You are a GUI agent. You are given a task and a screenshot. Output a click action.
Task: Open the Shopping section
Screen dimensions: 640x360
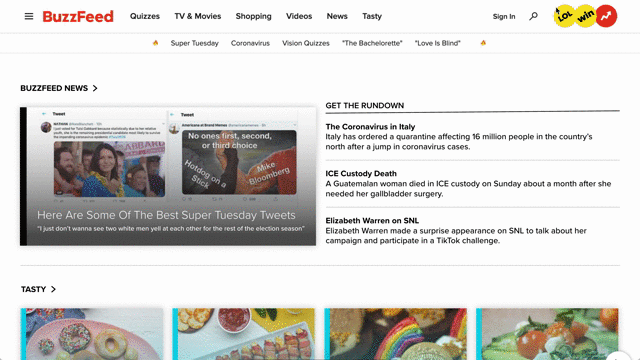coord(253,16)
